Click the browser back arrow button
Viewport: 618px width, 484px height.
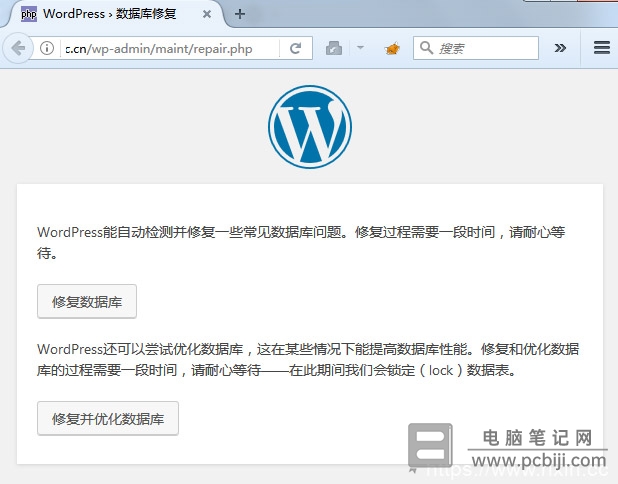point(17,48)
